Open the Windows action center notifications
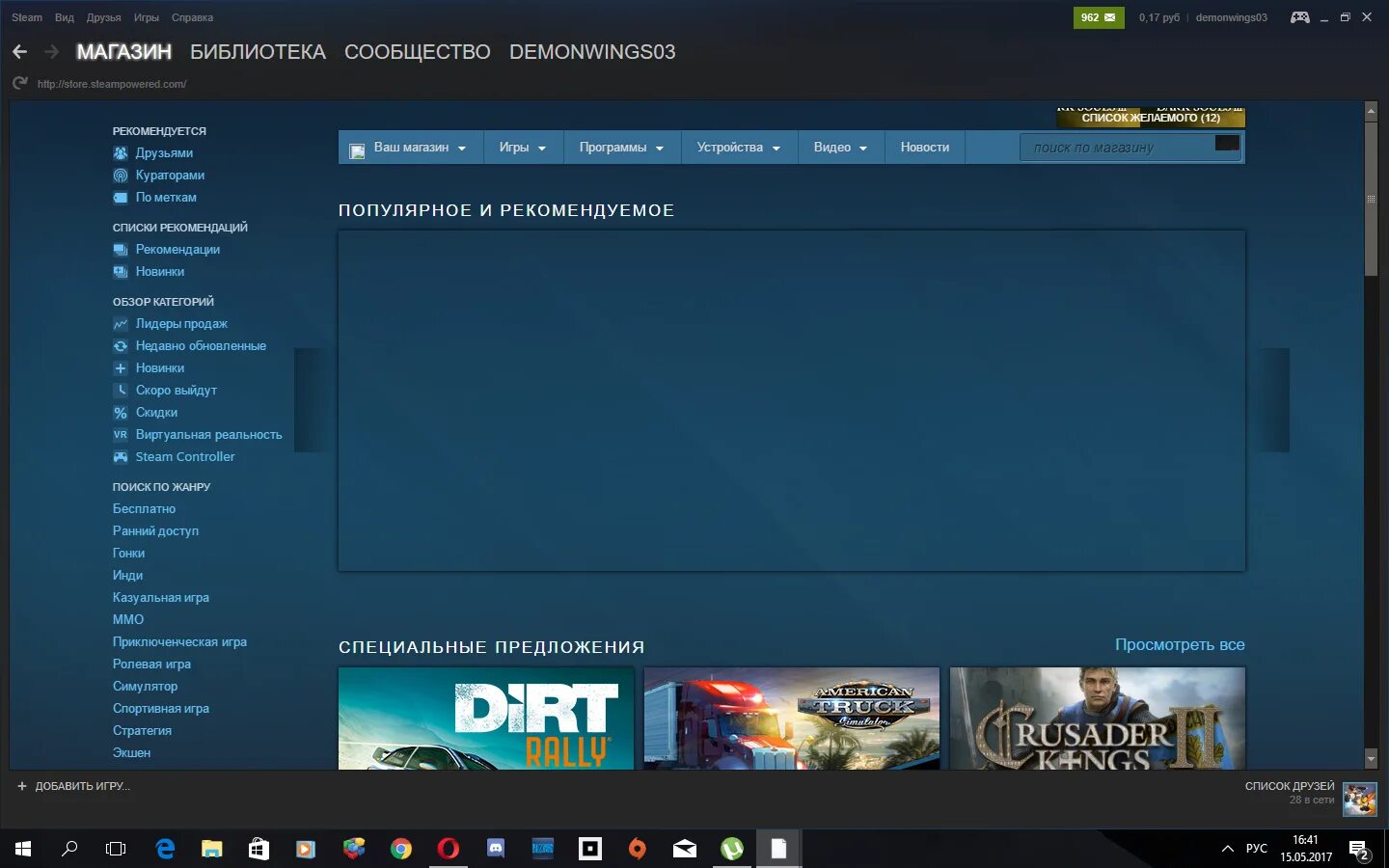 click(x=1360, y=850)
